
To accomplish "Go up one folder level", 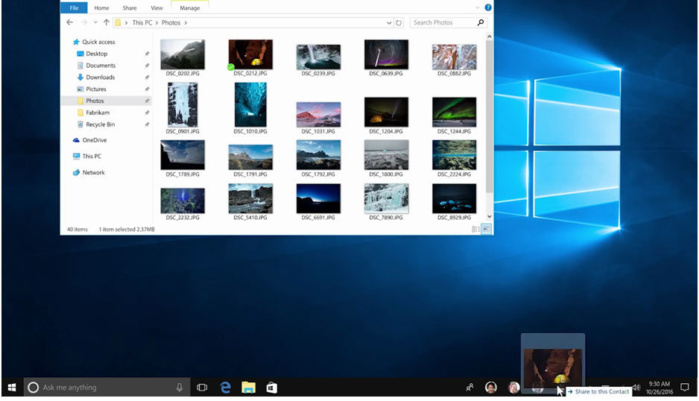I will 106,22.
